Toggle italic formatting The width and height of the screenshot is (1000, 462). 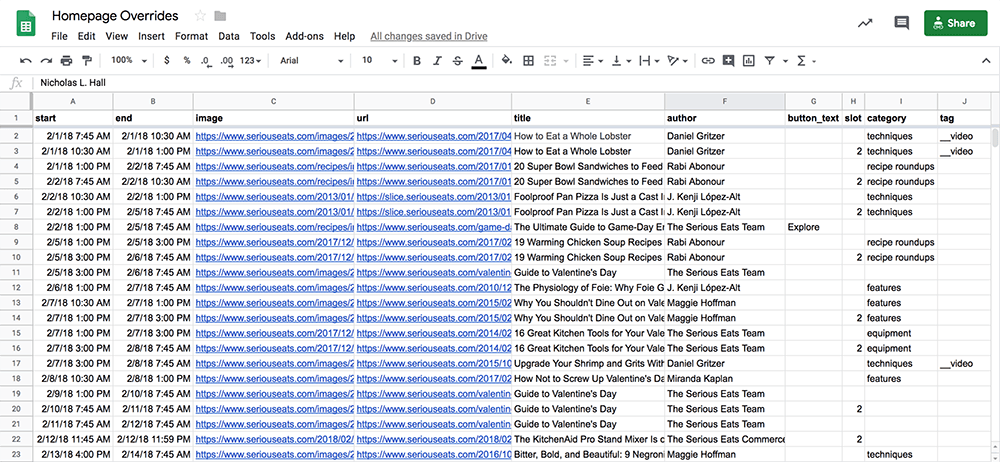437,61
